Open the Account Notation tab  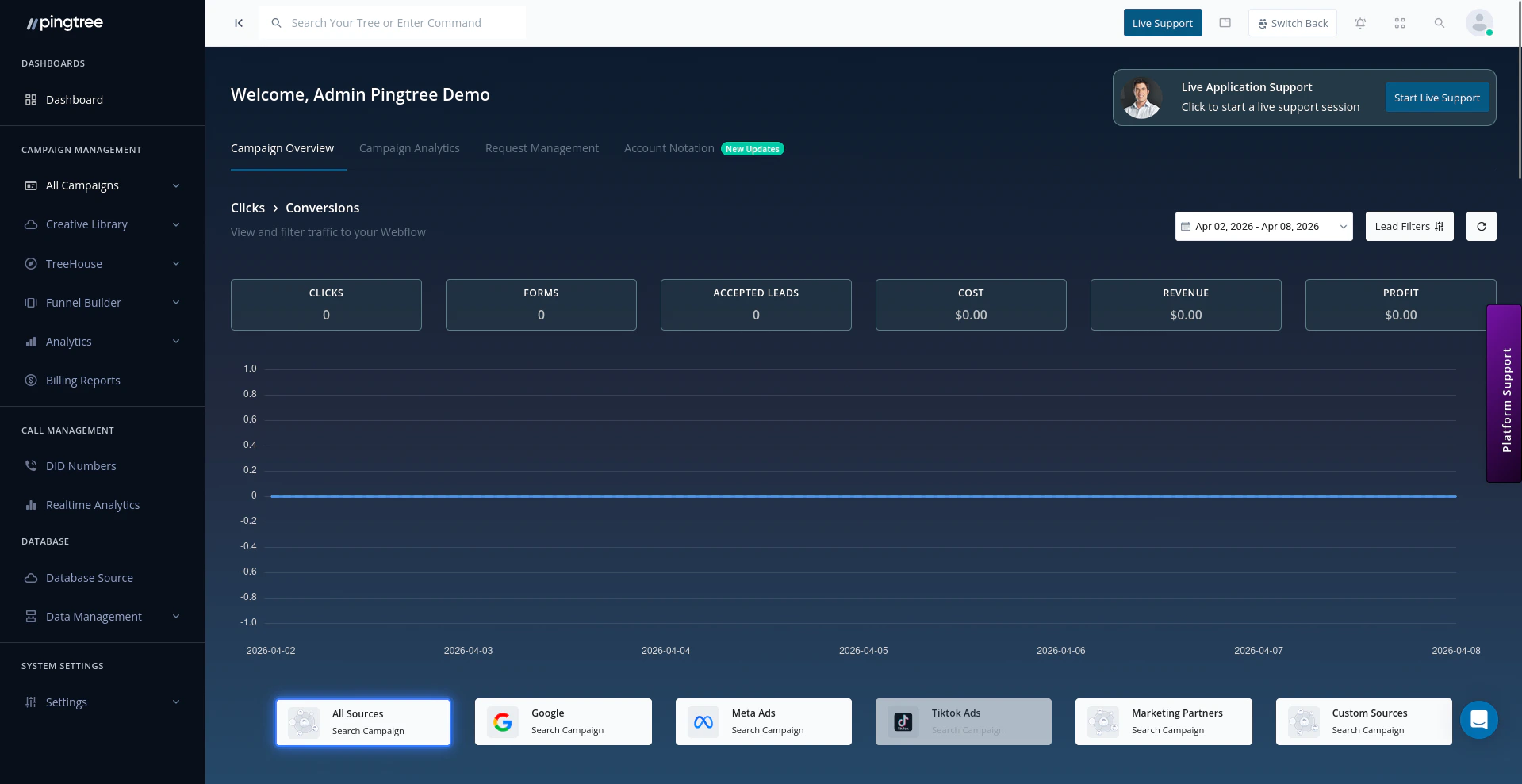coord(668,148)
